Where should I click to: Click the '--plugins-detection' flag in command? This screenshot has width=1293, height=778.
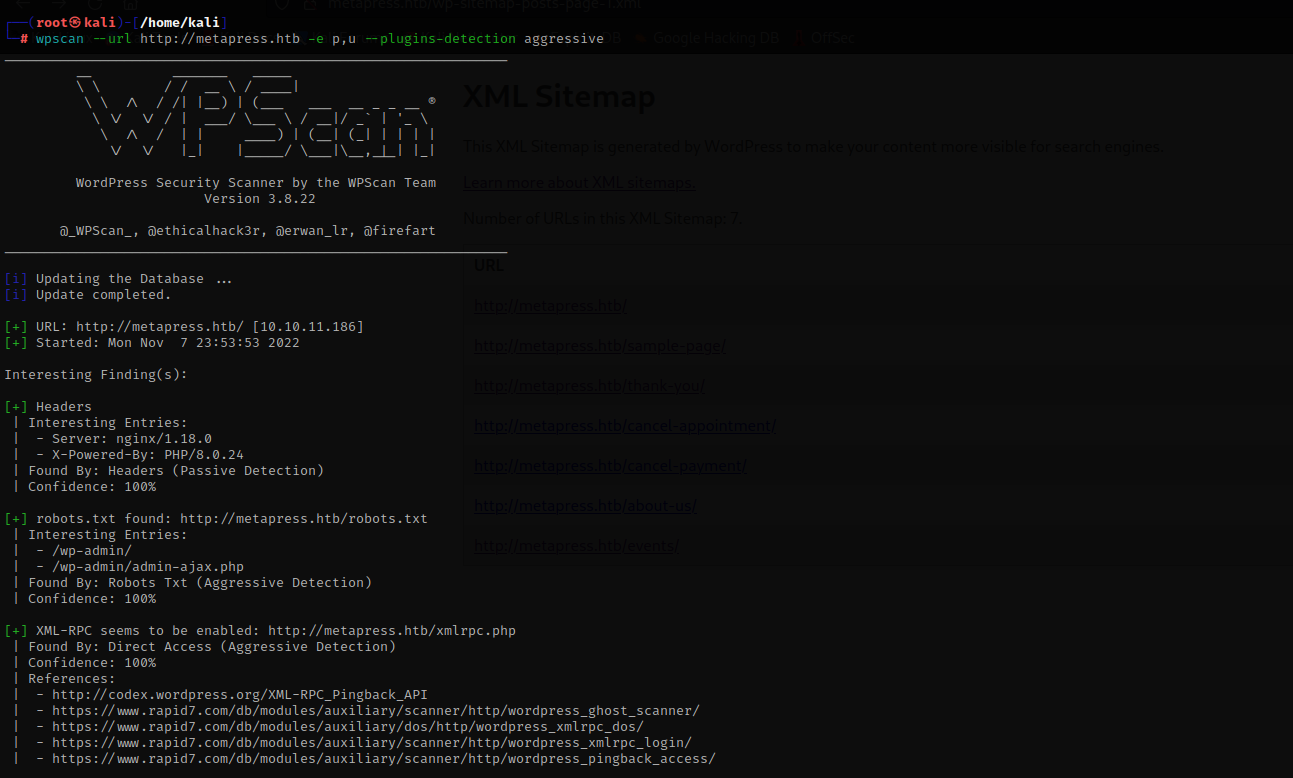(440, 39)
